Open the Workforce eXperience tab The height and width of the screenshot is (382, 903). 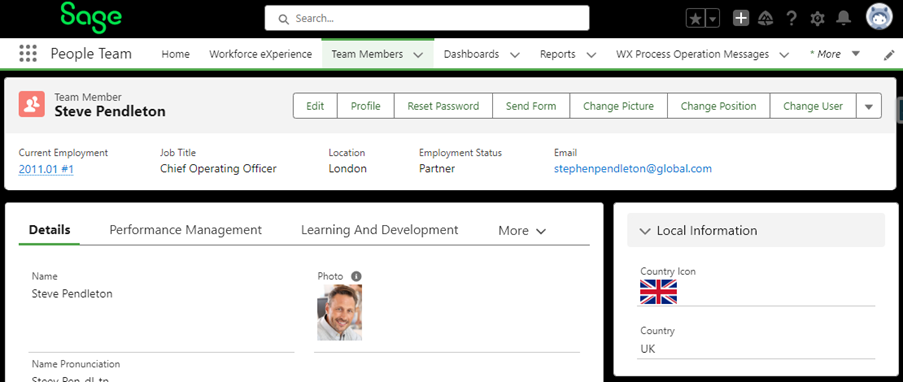[x=260, y=54]
